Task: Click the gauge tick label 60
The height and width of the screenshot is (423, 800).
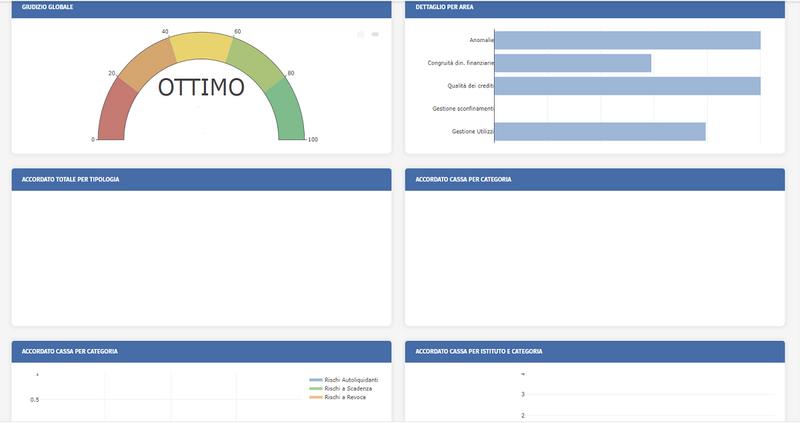Action: coord(237,31)
